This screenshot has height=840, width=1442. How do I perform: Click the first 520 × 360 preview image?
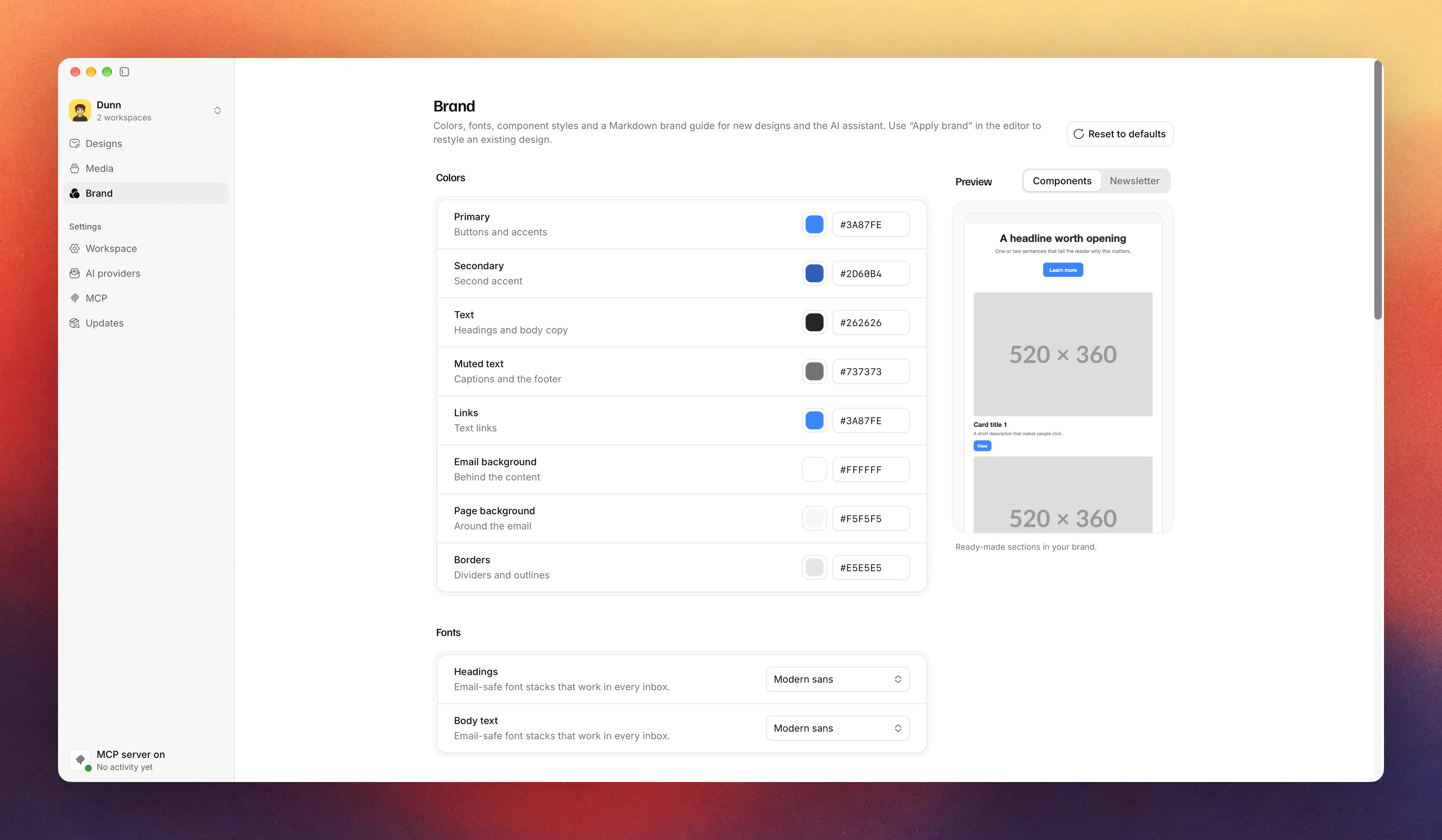(x=1063, y=354)
